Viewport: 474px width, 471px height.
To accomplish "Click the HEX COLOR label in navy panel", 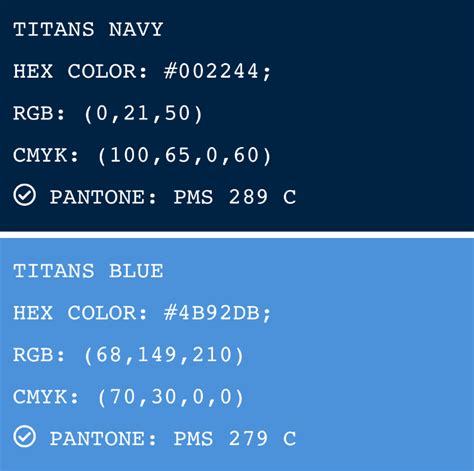I will [80, 71].
